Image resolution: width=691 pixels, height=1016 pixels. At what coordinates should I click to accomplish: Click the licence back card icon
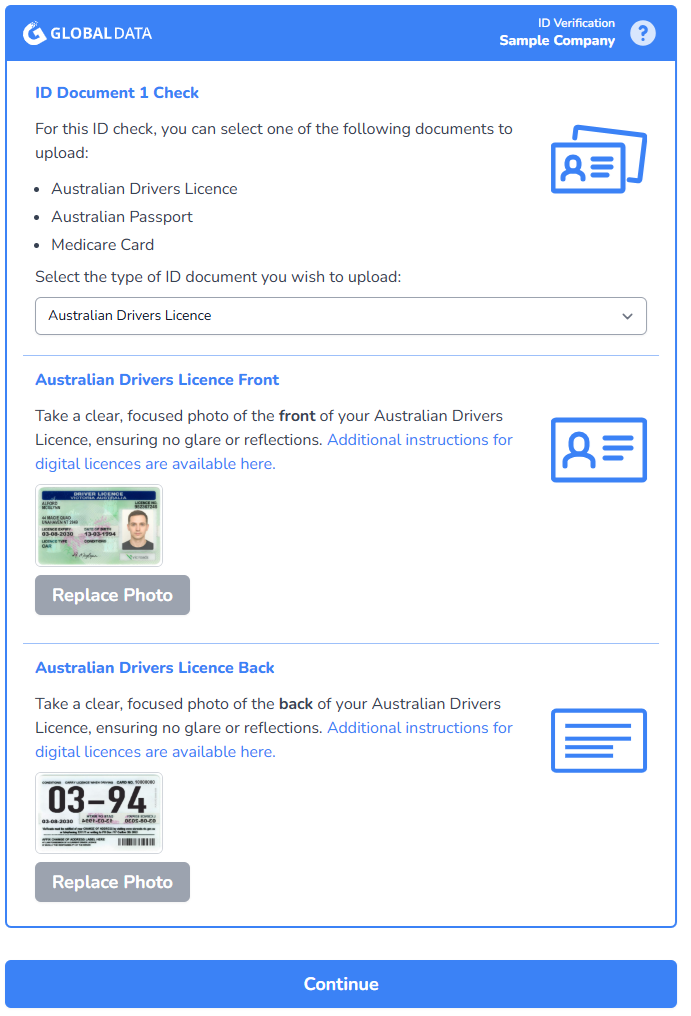(x=598, y=741)
